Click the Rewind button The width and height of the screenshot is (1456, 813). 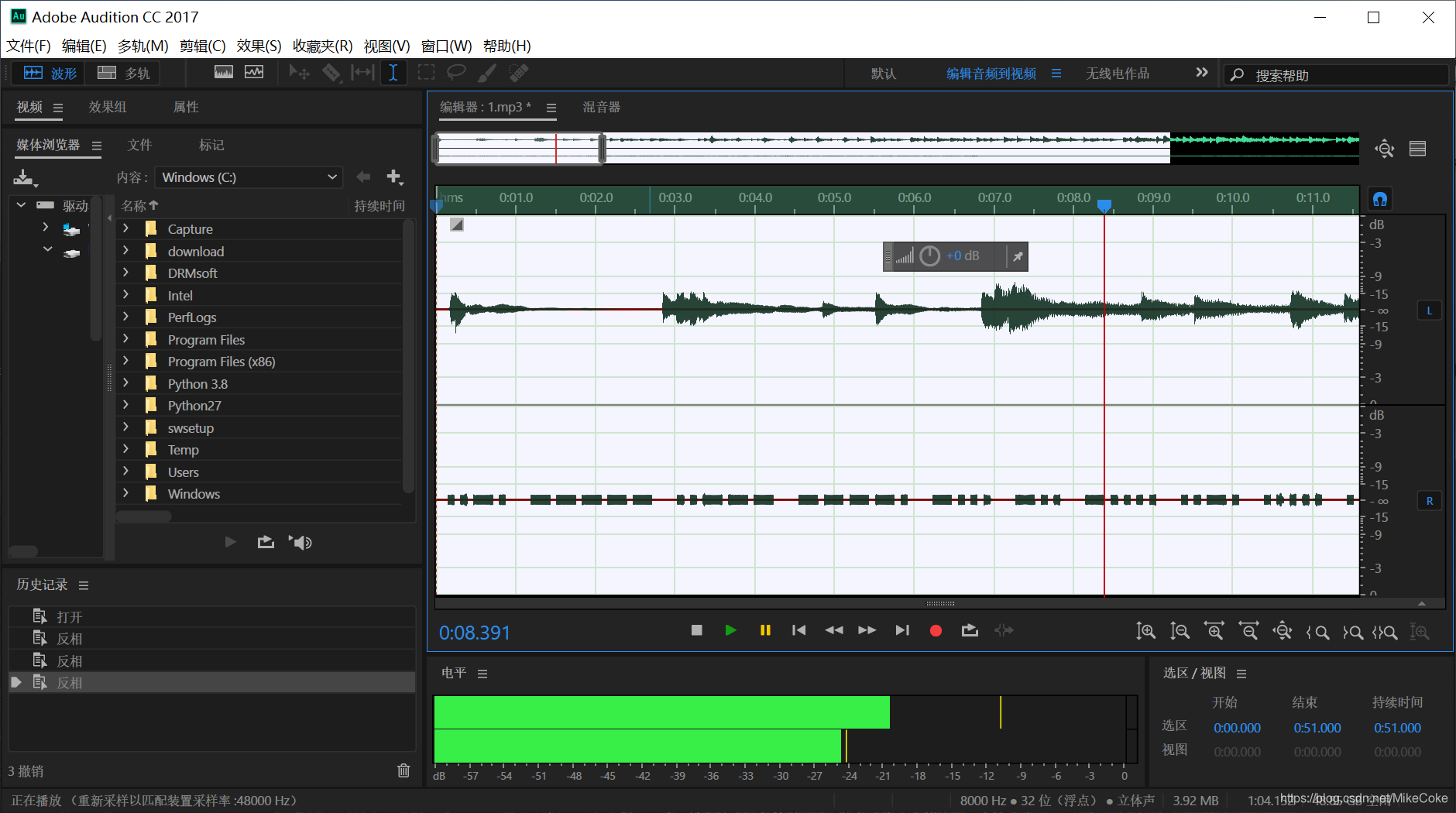(834, 630)
